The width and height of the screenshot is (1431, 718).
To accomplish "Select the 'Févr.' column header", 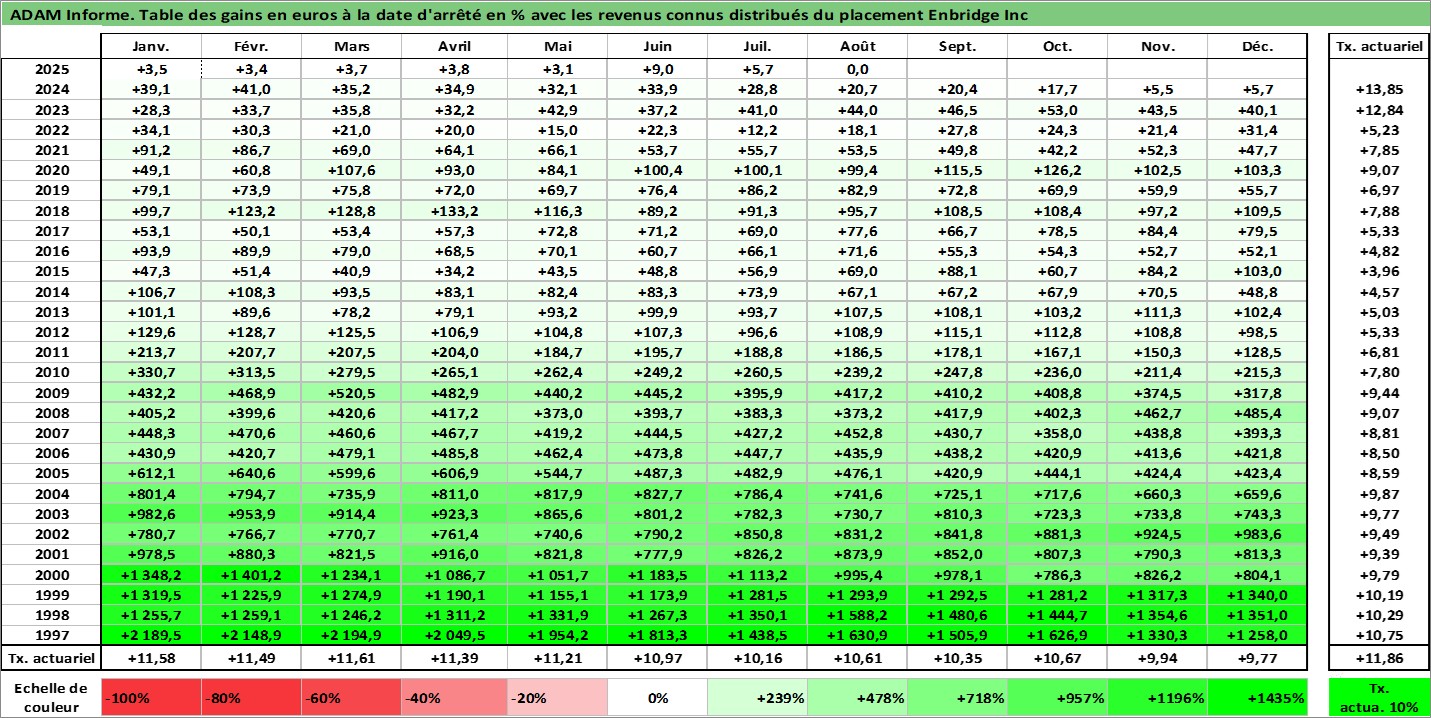I will [x=251, y=47].
